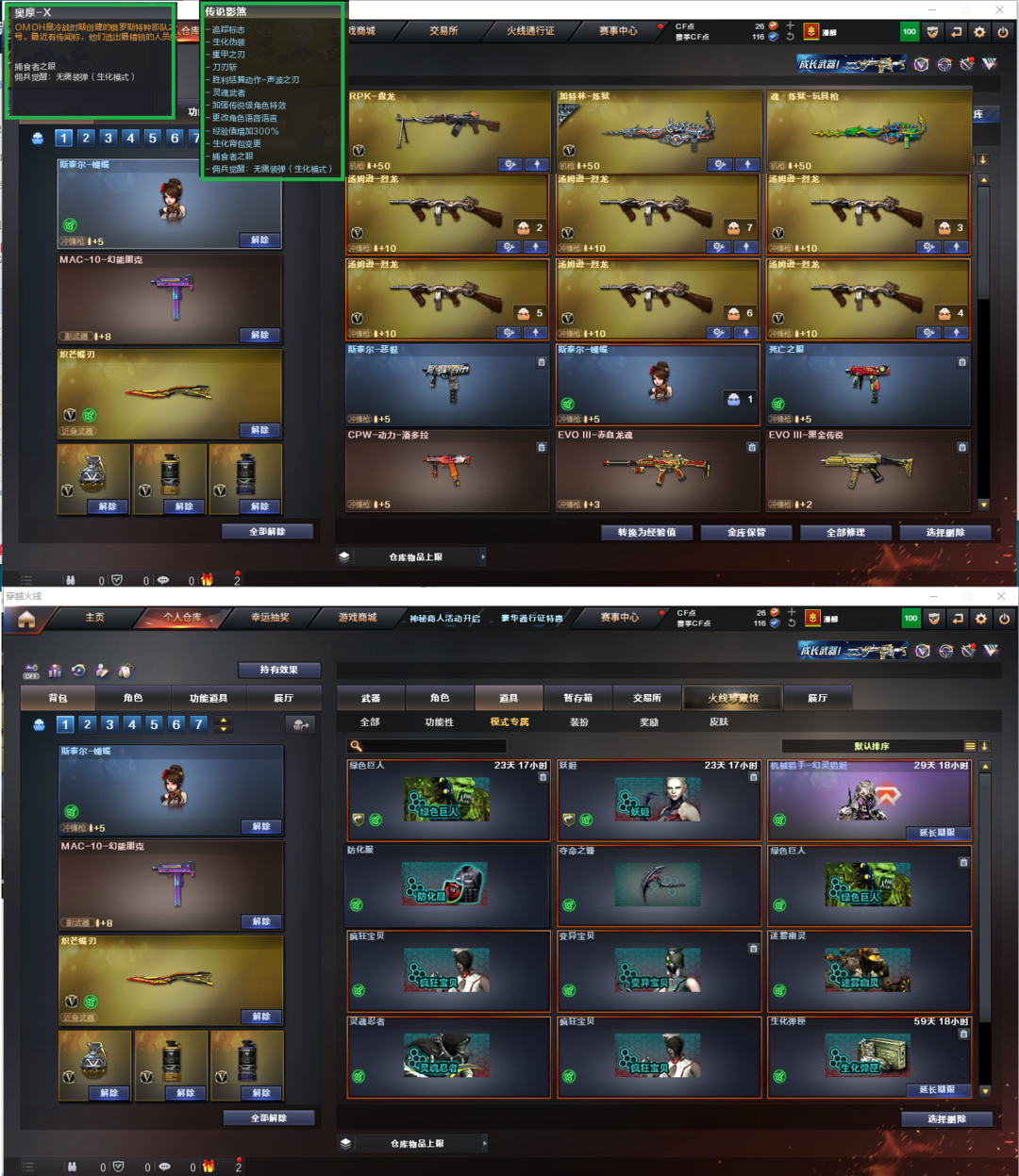Click the 全部修理 button
Image resolution: width=1019 pixels, height=1176 pixels.
[x=845, y=532]
